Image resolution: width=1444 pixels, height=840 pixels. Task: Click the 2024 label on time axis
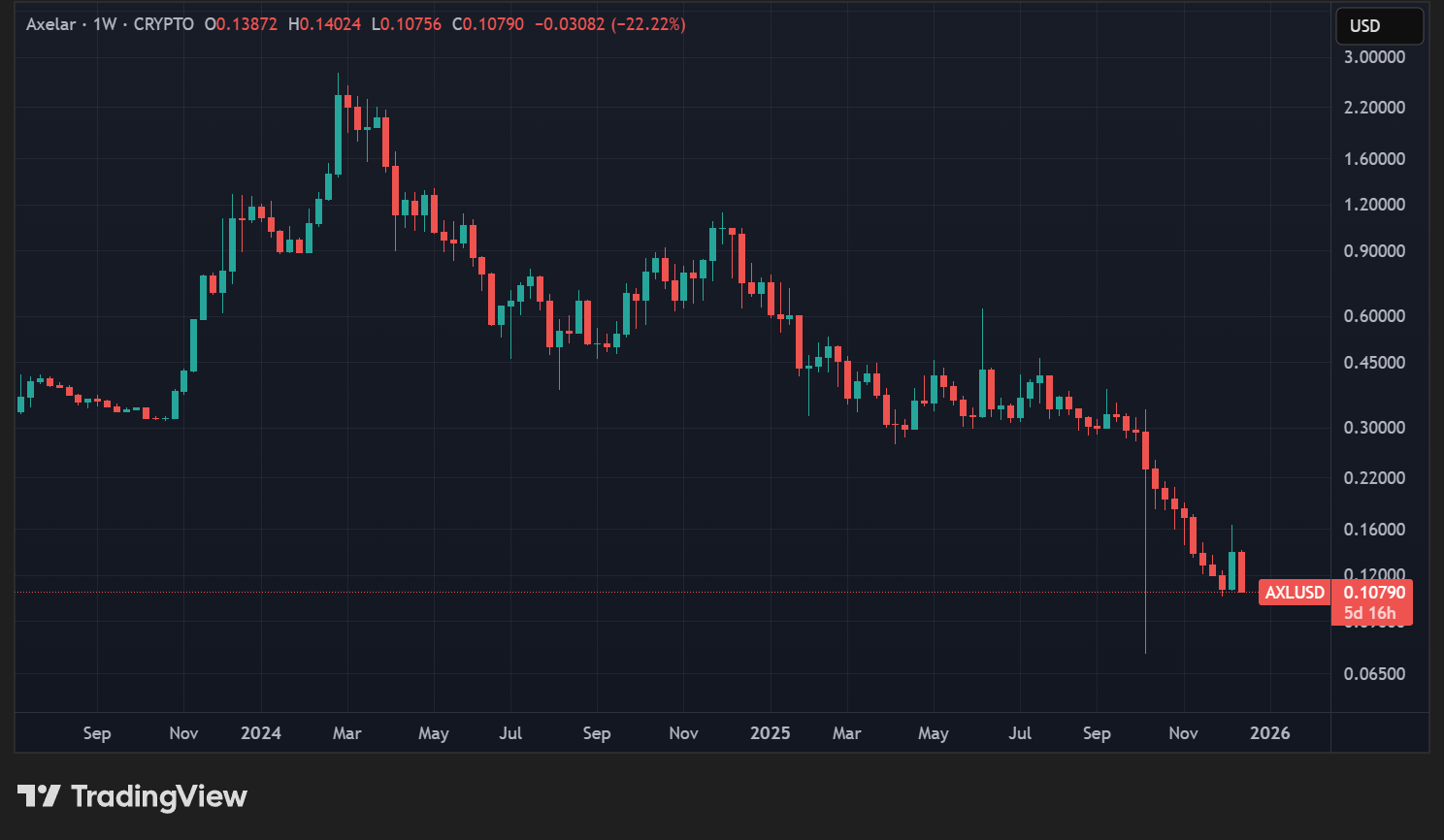point(260,733)
